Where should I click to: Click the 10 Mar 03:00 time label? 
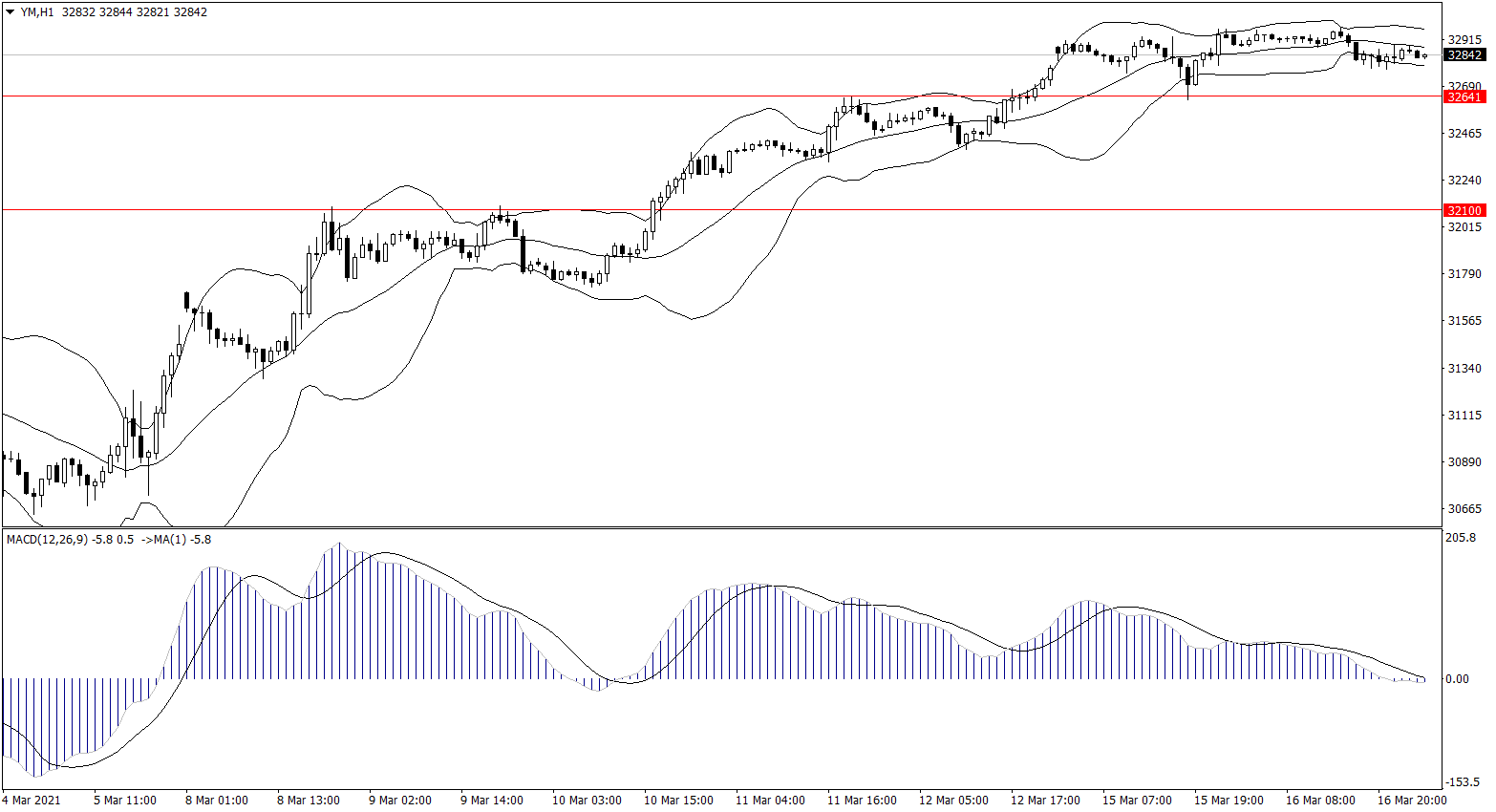pyautogui.click(x=587, y=801)
